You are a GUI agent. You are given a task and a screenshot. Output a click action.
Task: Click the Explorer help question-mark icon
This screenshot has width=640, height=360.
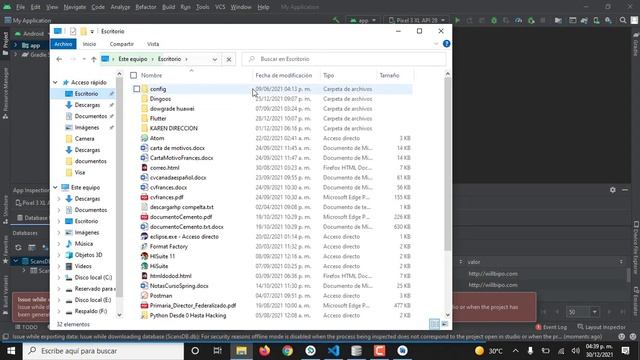447,44
